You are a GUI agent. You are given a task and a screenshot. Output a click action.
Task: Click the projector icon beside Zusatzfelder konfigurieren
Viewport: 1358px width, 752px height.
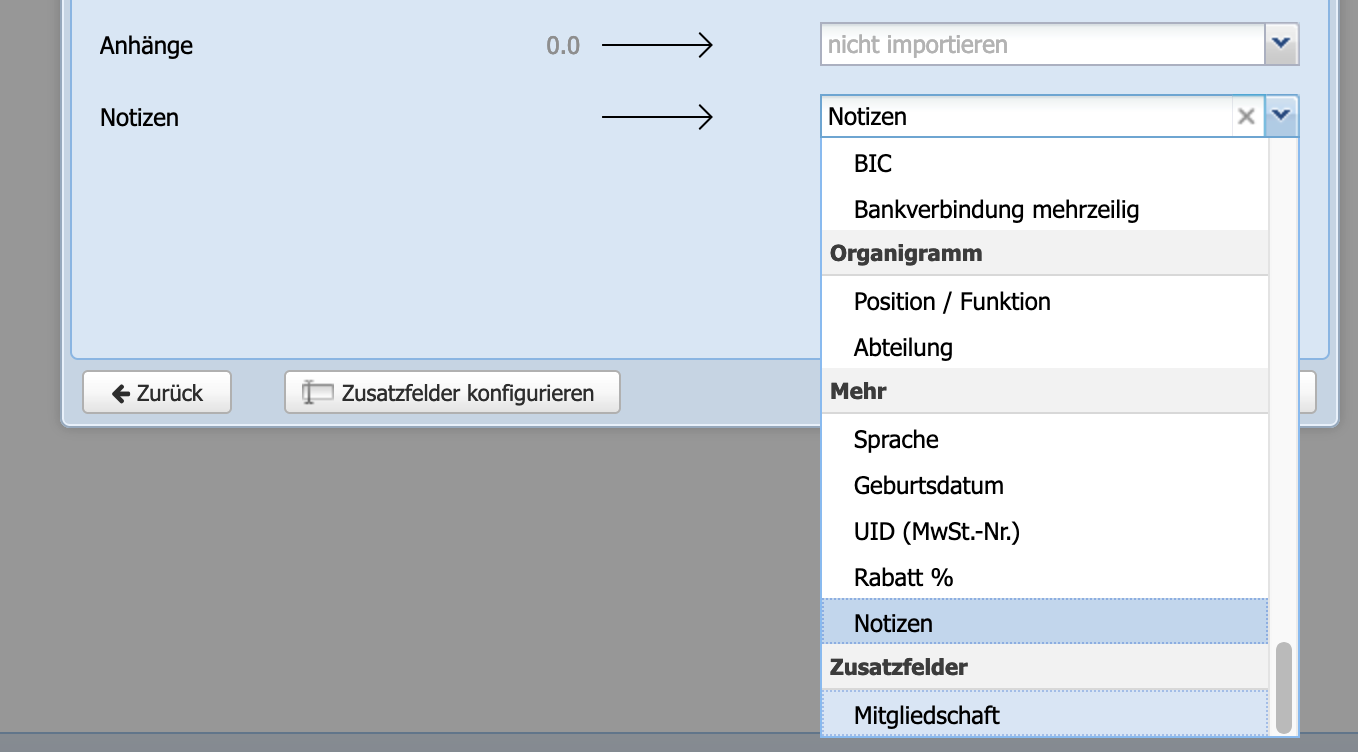pyautogui.click(x=316, y=392)
